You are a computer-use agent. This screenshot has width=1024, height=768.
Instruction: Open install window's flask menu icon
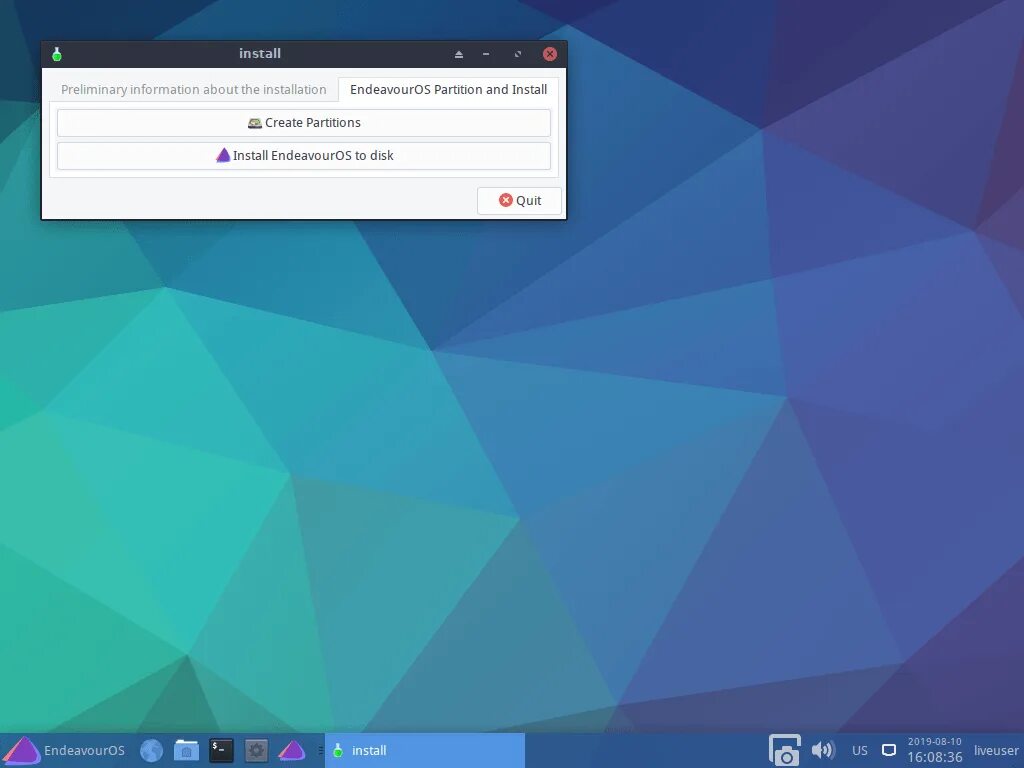coord(57,54)
